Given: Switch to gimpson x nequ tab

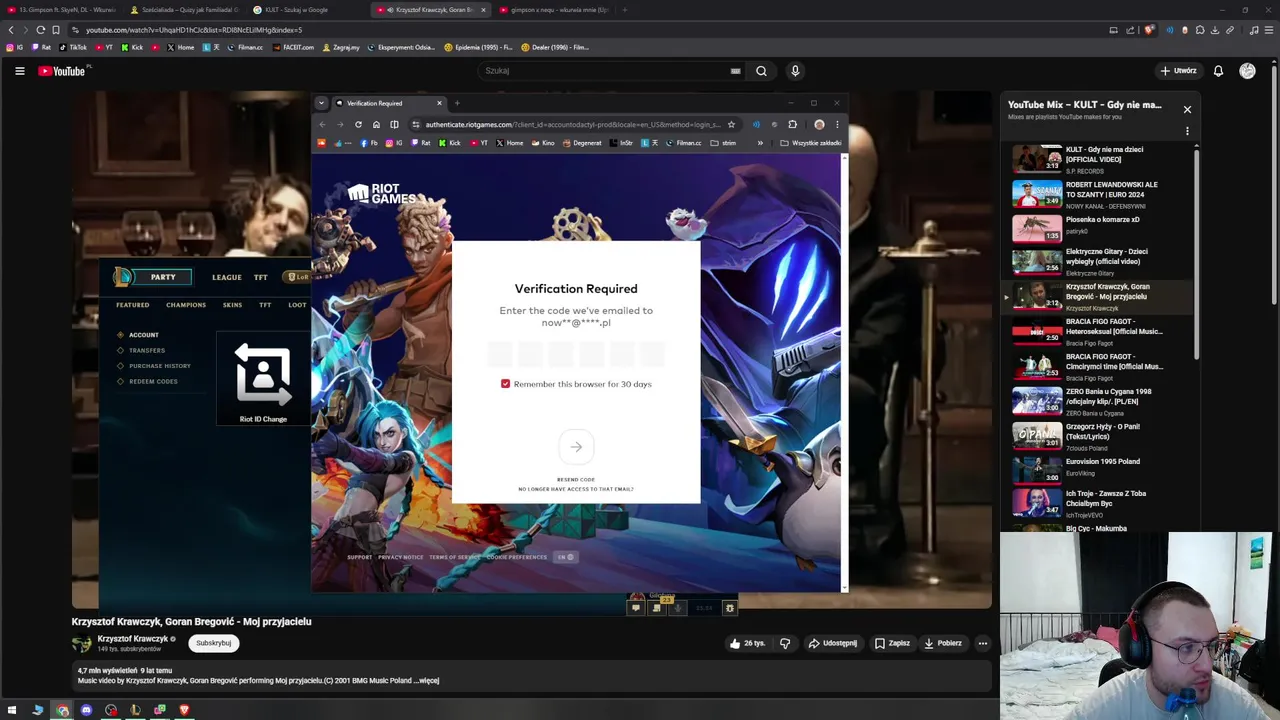Looking at the screenshot, I should [x=555, y=10].
